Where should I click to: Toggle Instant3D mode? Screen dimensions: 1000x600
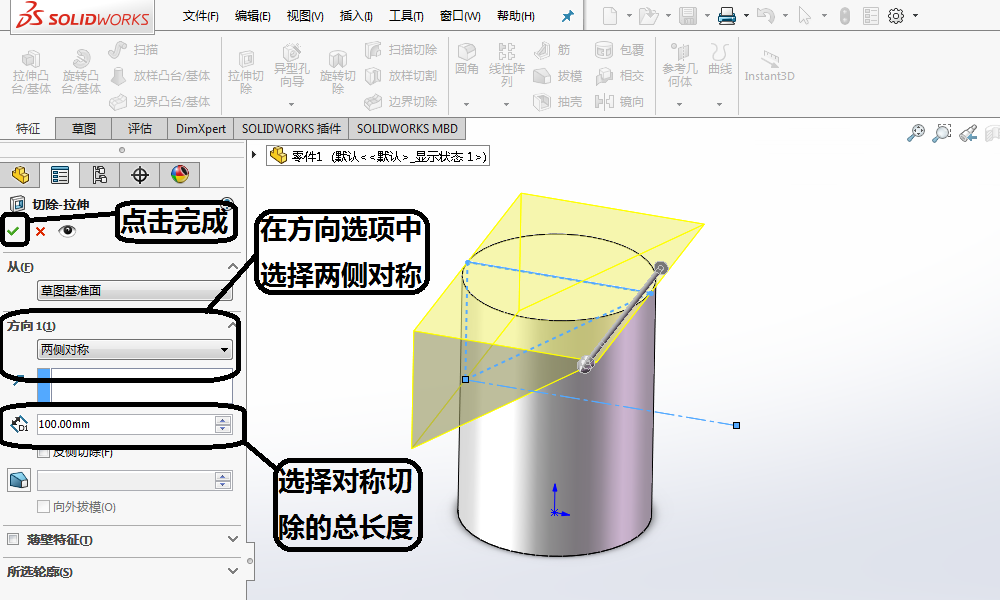click(x=770, y=66)
